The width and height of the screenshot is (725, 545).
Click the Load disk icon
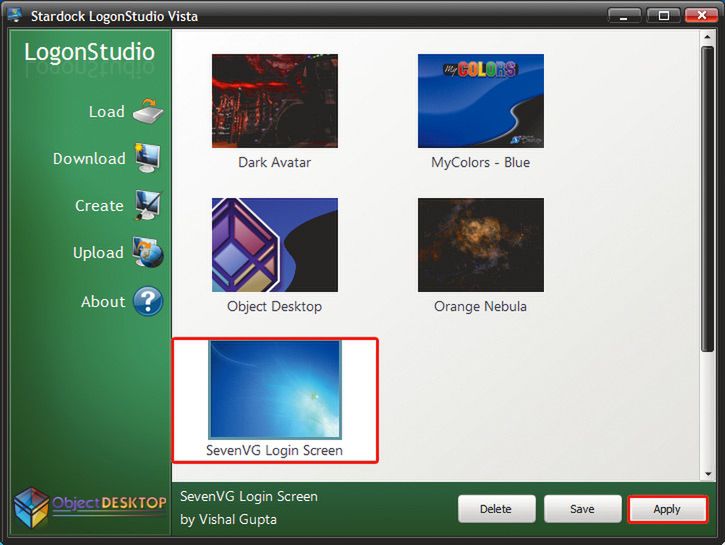148,111
